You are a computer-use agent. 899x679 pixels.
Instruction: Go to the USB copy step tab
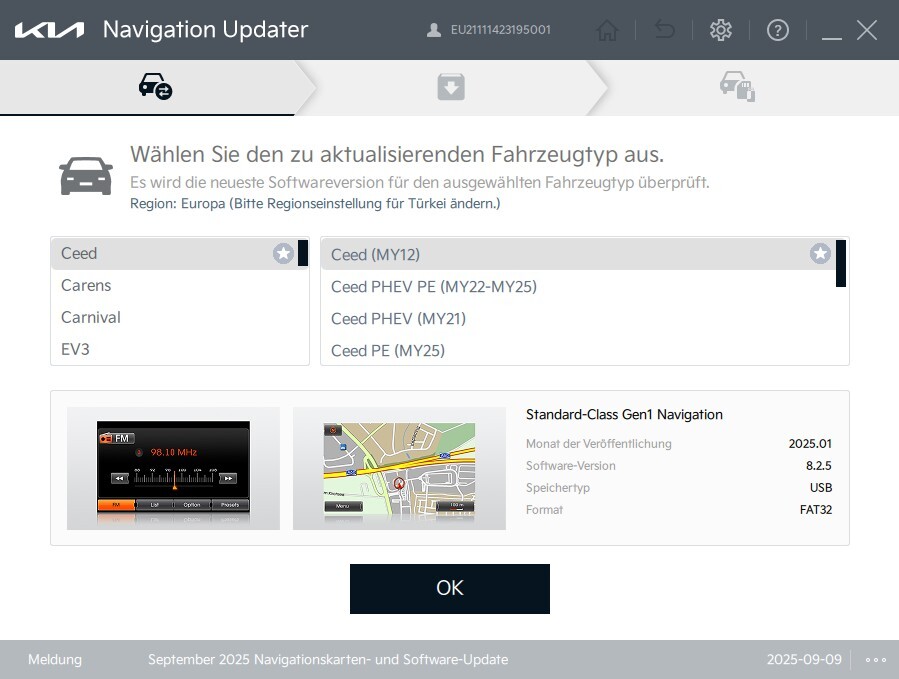pyautogui.click(x=737, y=88)
